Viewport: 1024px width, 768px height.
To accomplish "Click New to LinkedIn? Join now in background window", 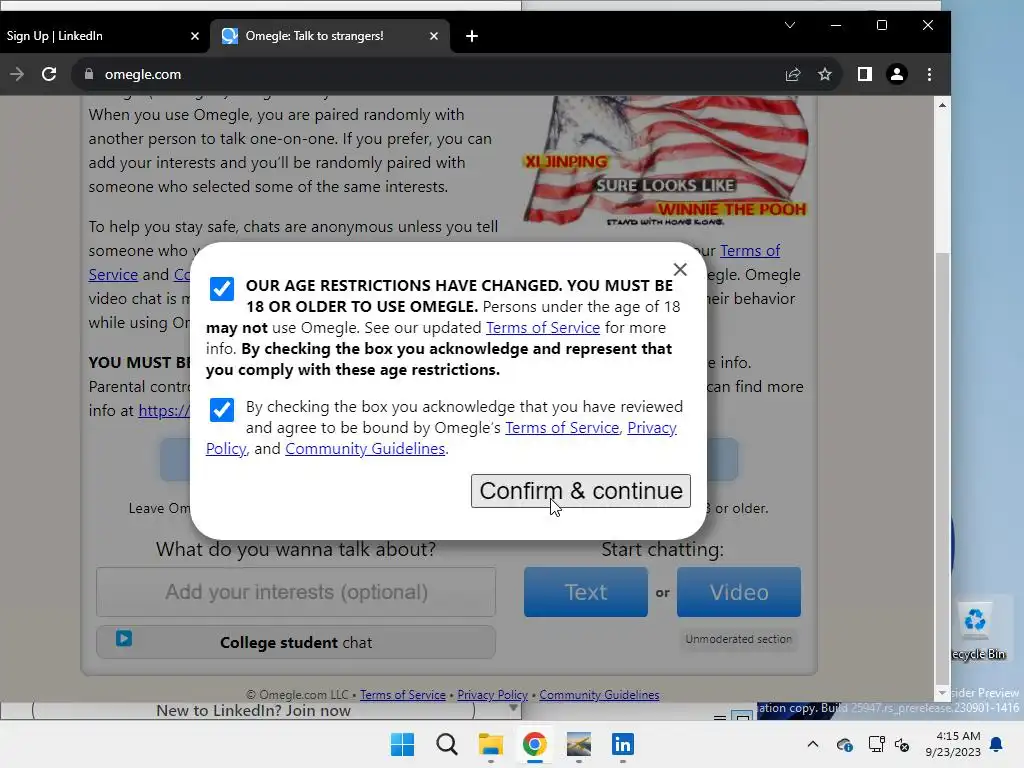I will pyautogui.click(x=253, y=711).
